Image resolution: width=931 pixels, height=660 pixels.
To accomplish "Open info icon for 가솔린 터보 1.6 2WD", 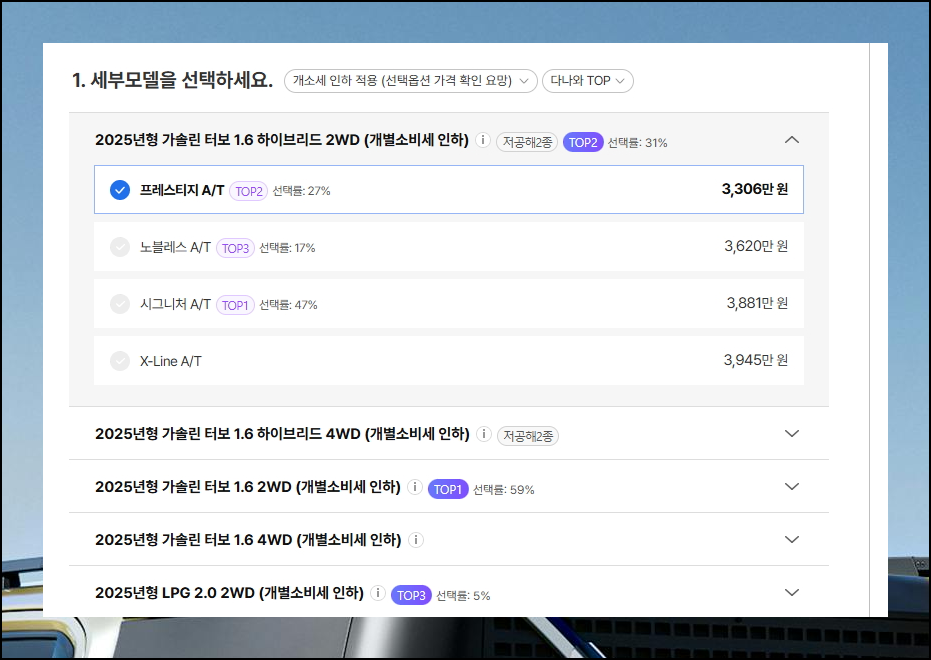I will 415,487.
